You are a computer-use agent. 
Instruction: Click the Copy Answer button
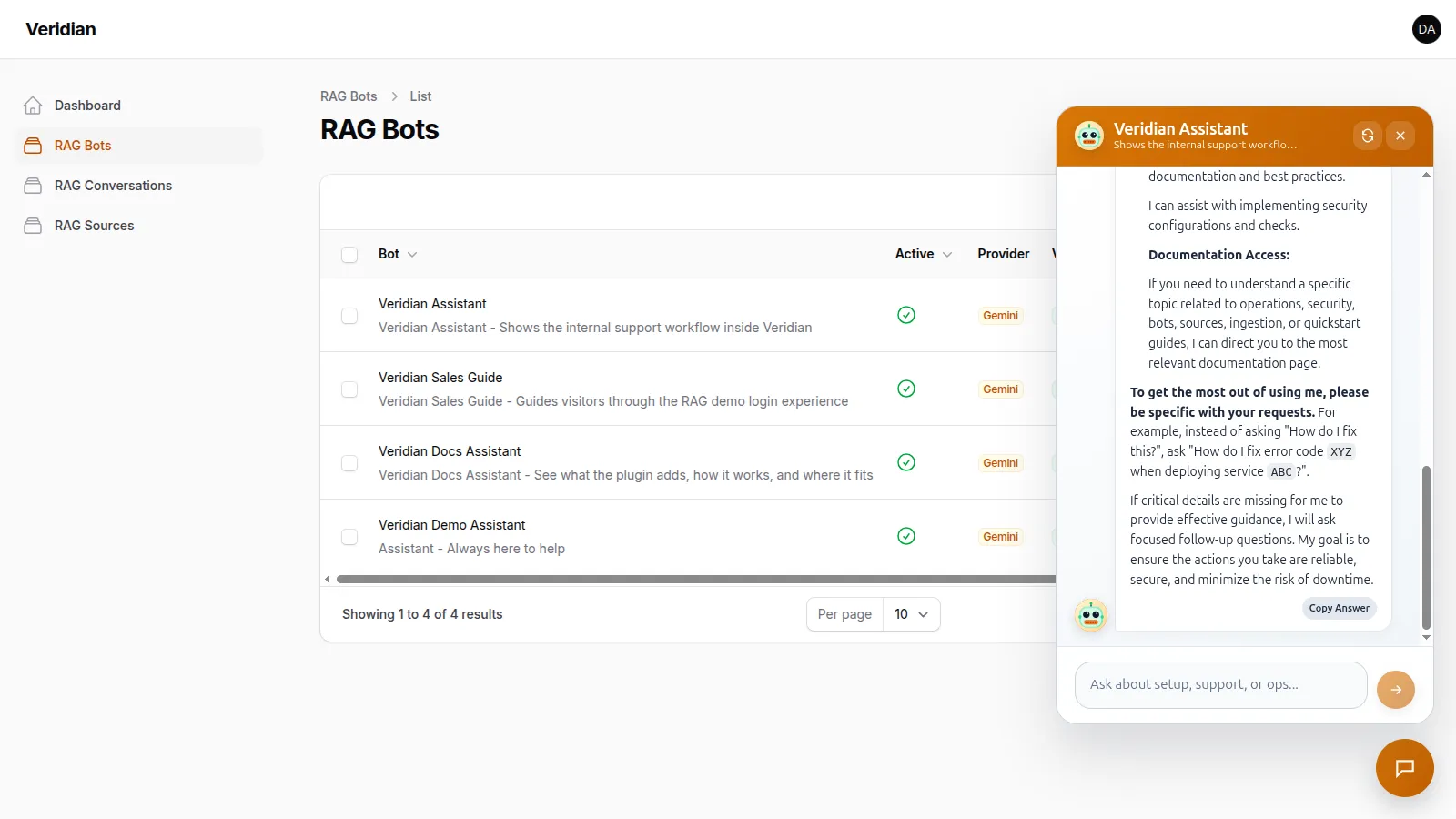1339,608
